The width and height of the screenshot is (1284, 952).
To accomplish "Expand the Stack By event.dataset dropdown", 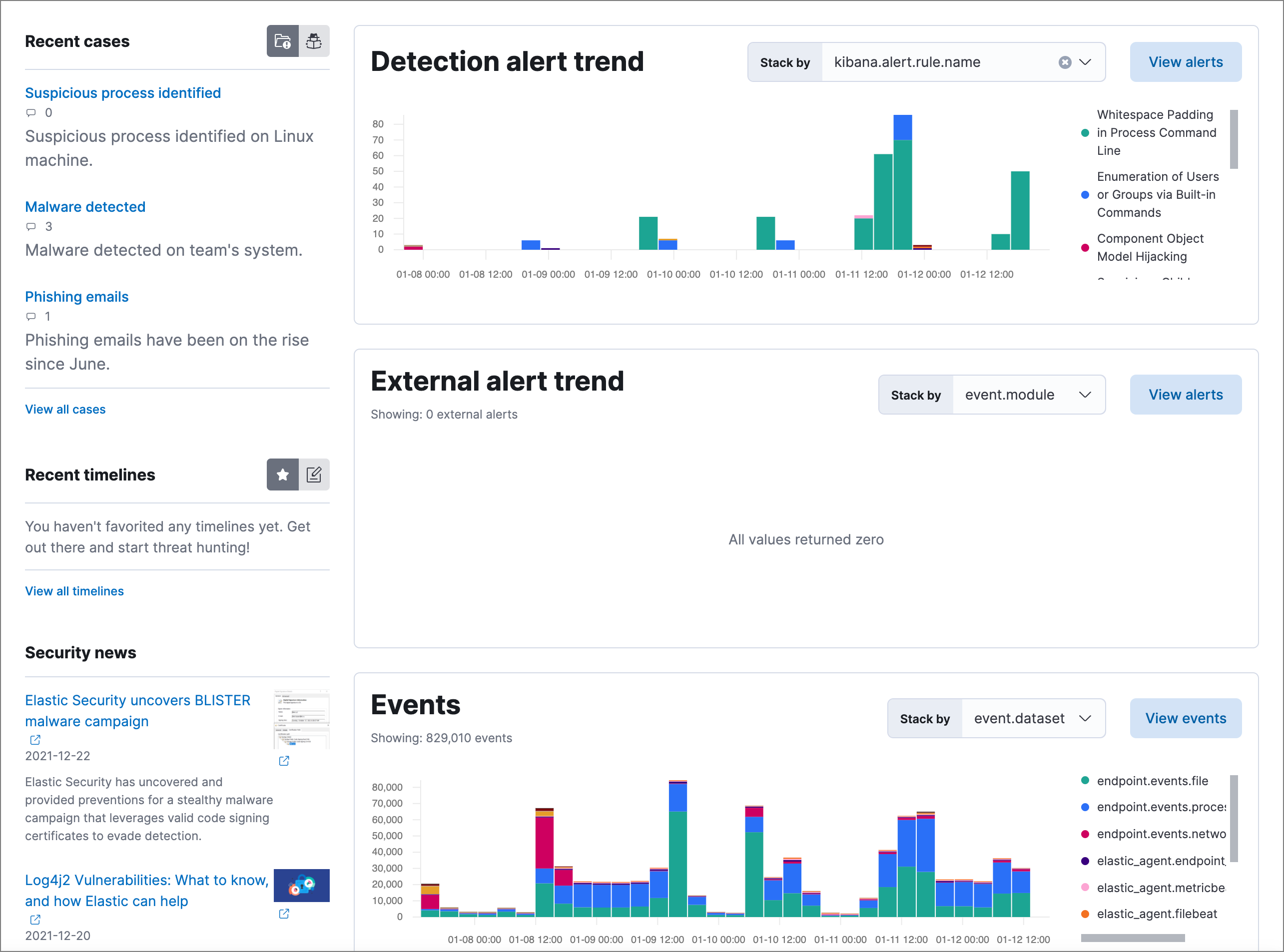I will [x=1086, y=718].
